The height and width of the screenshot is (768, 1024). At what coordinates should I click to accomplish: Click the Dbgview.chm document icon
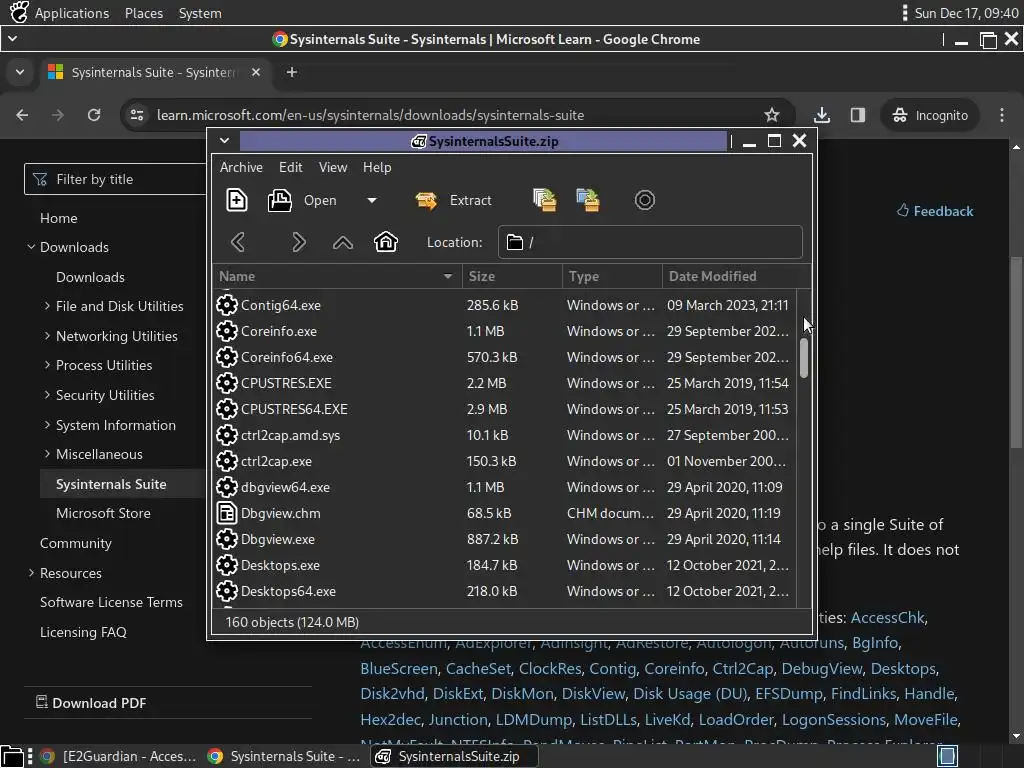pyautogui.click(x=227, y=513)
